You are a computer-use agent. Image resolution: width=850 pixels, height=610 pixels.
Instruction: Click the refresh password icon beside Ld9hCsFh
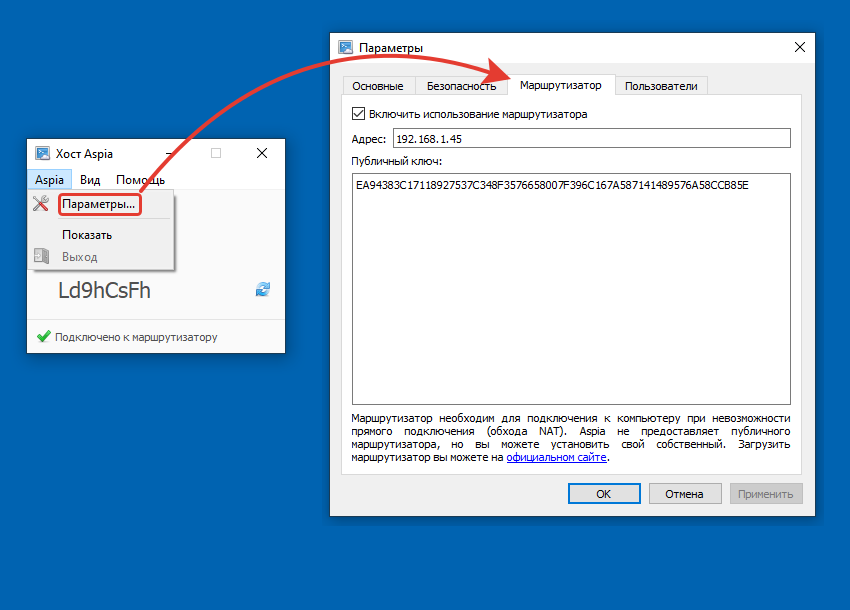pos(263,289)
